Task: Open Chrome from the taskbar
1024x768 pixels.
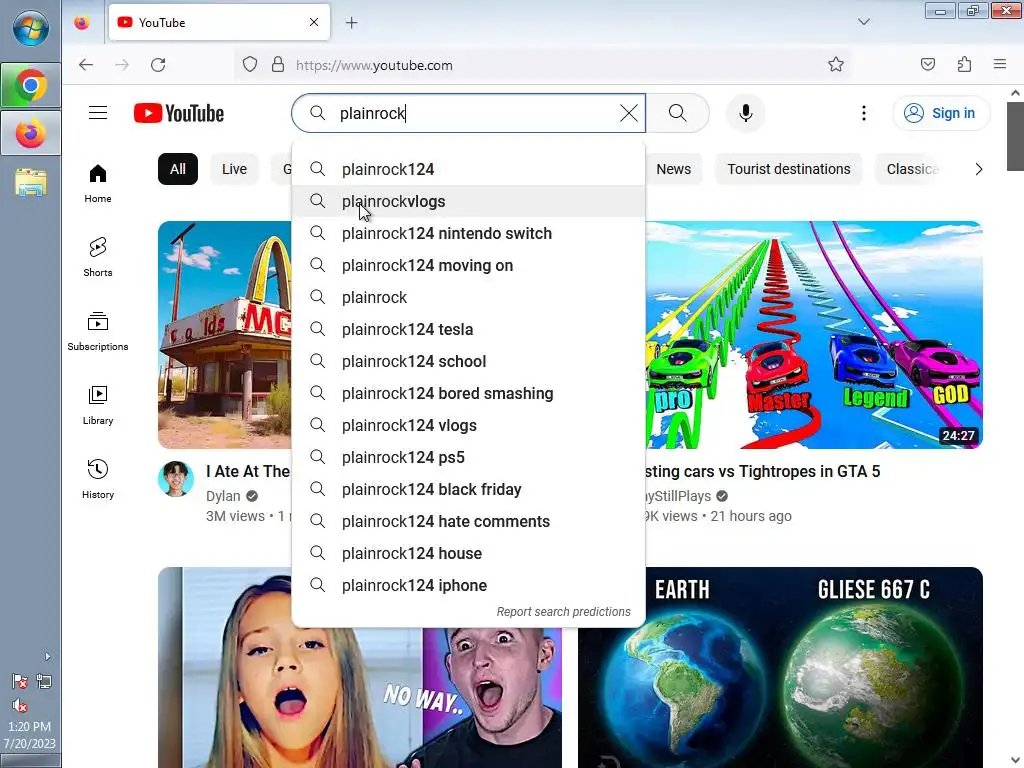Action: pyautogui.click(x=31, y=86)
